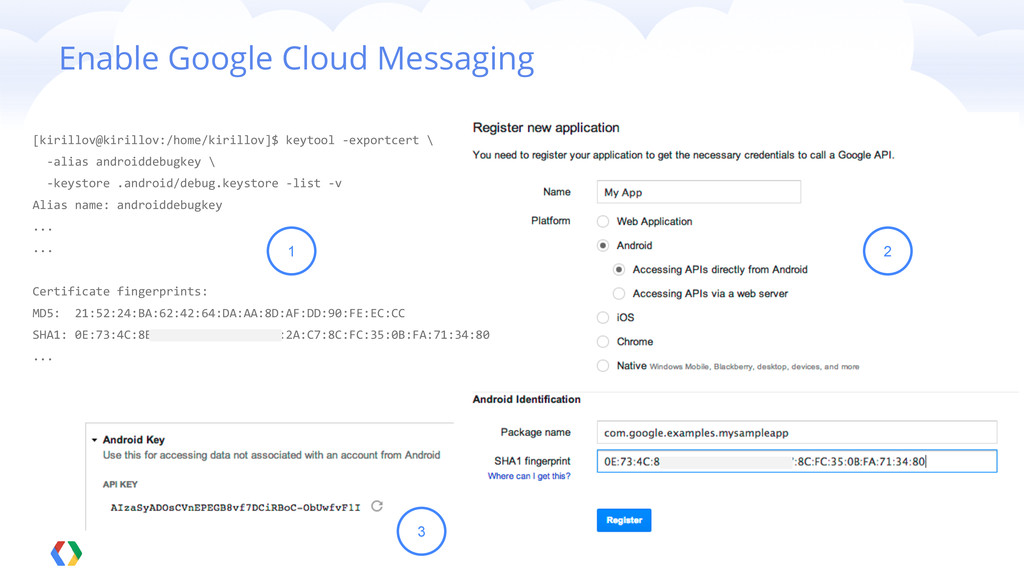Click the API key string AIzaSy...
Screen dimensions: 1024x577
[235, 507]
